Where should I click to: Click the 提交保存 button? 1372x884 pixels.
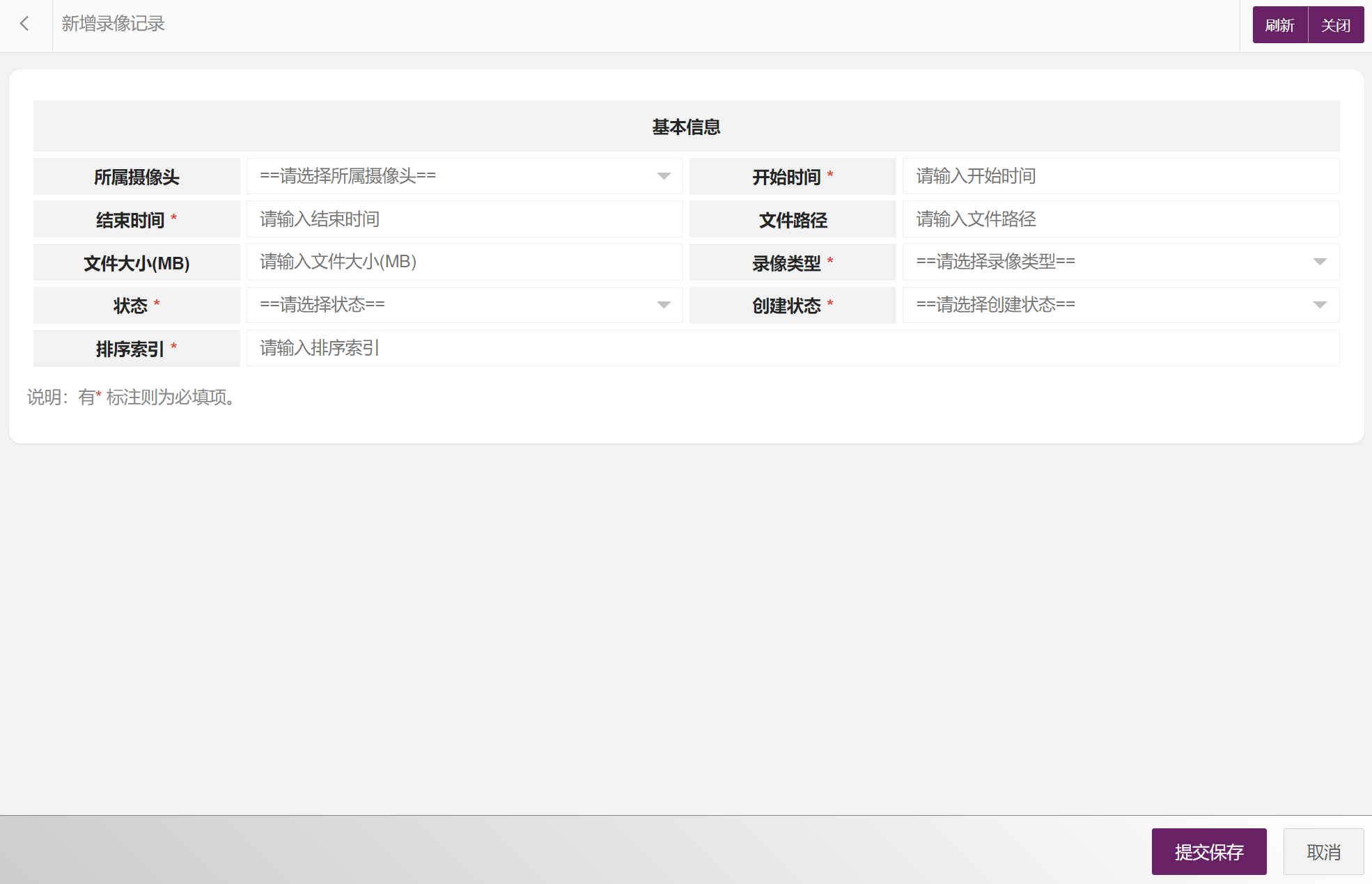point(1208,851)
